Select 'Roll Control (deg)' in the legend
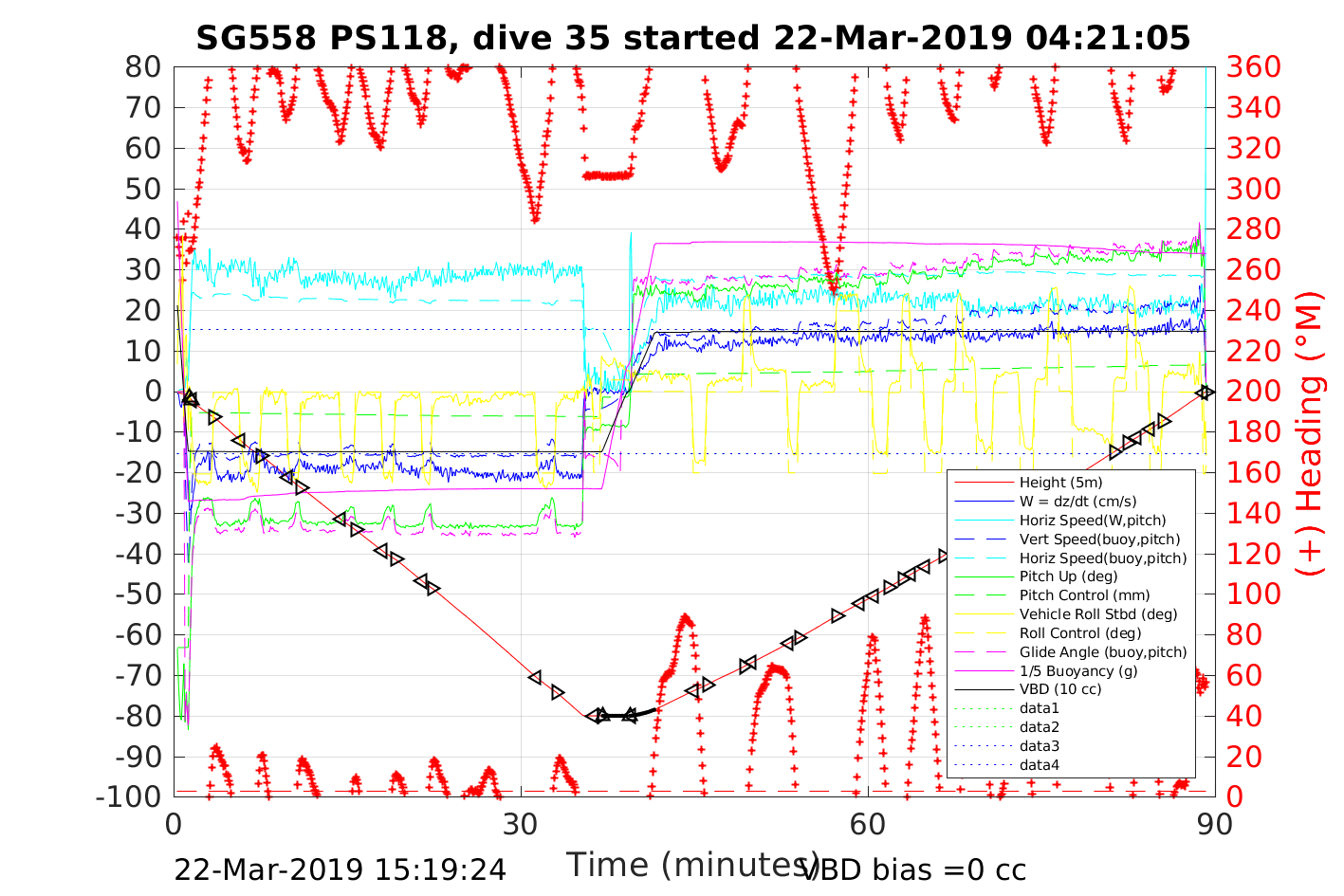This screenshot has width=1344, height=896. click(1080, 633)
